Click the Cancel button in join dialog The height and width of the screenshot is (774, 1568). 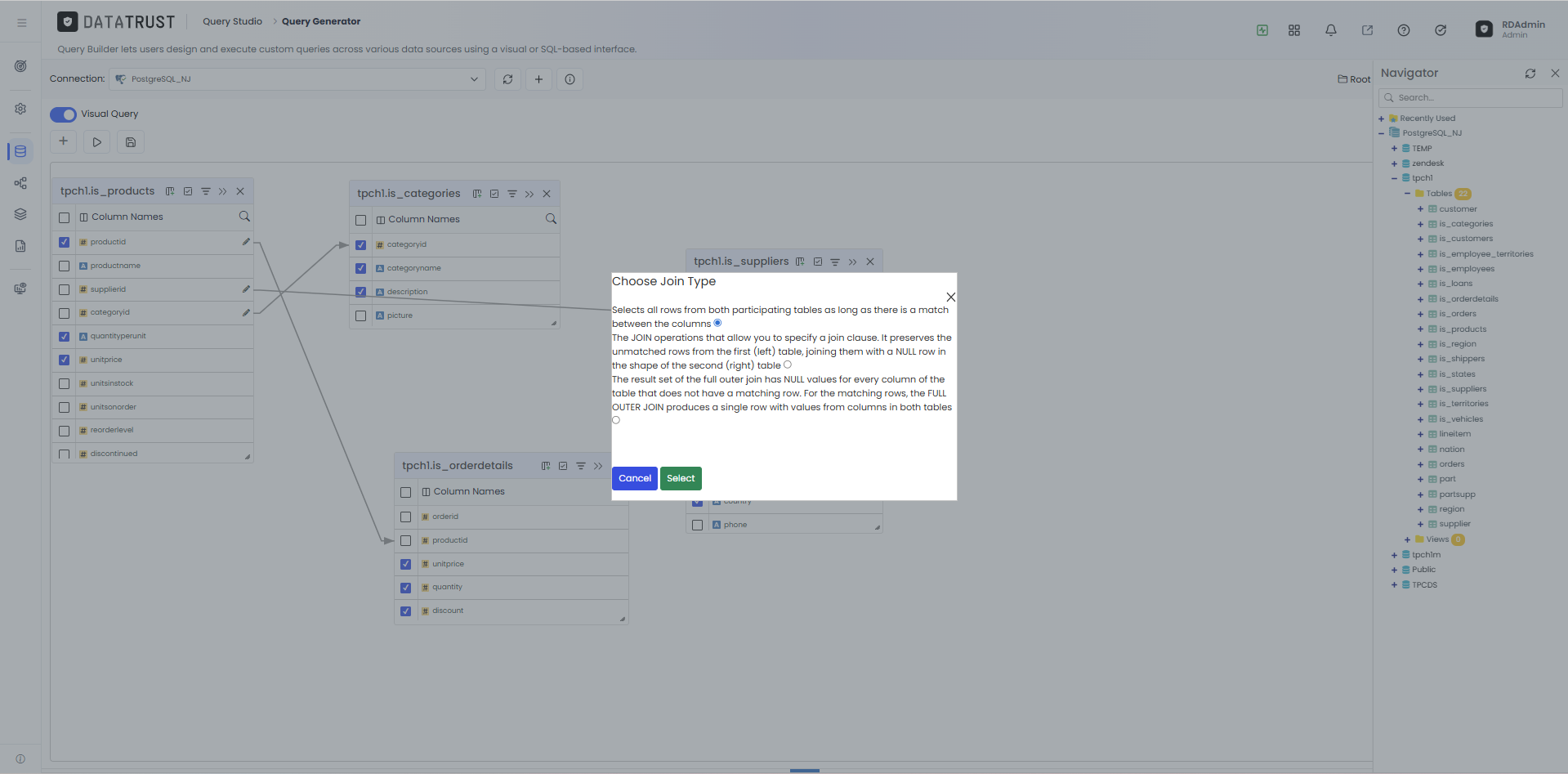click(x=635, y=478)
